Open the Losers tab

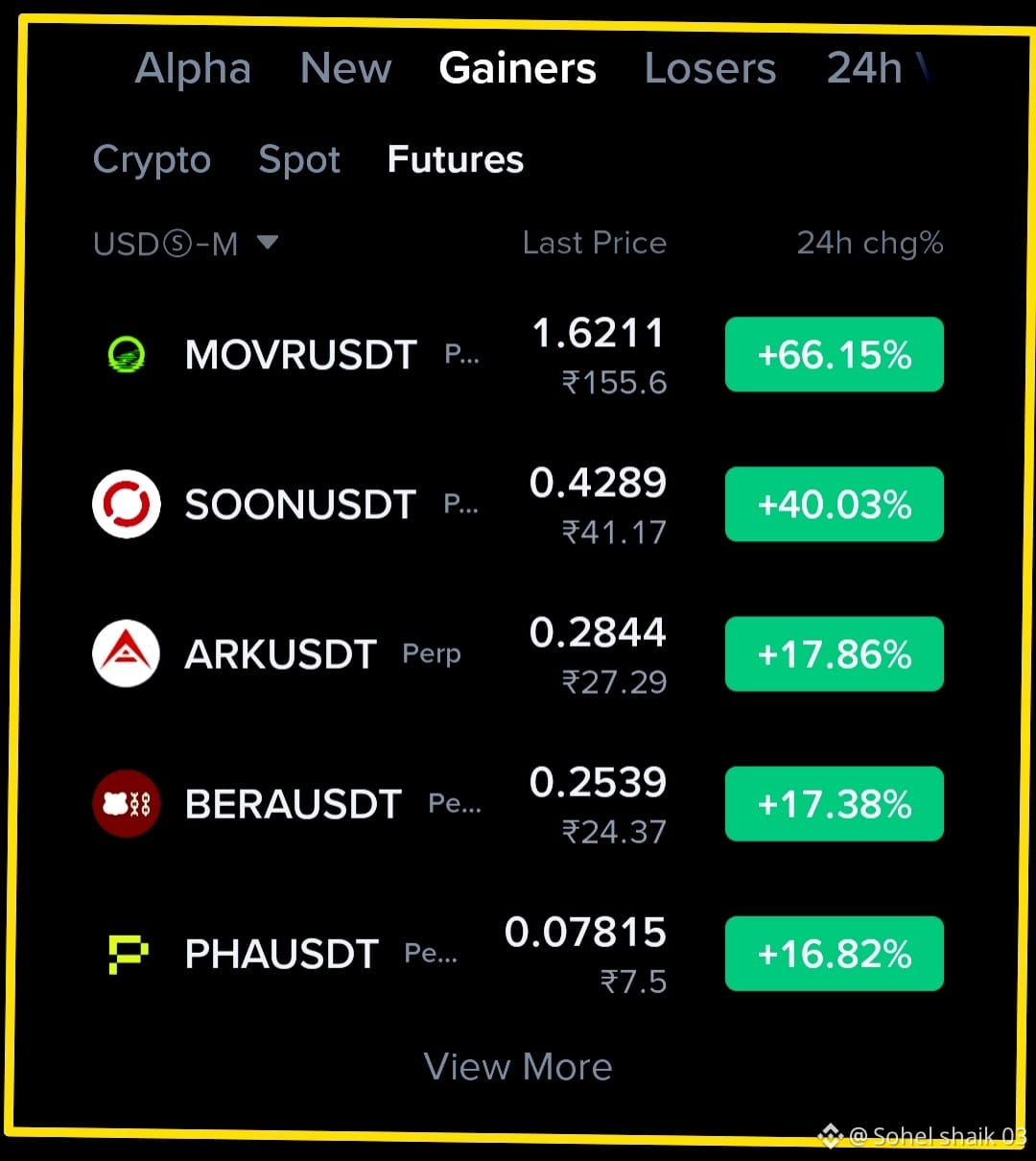[710, 68]
